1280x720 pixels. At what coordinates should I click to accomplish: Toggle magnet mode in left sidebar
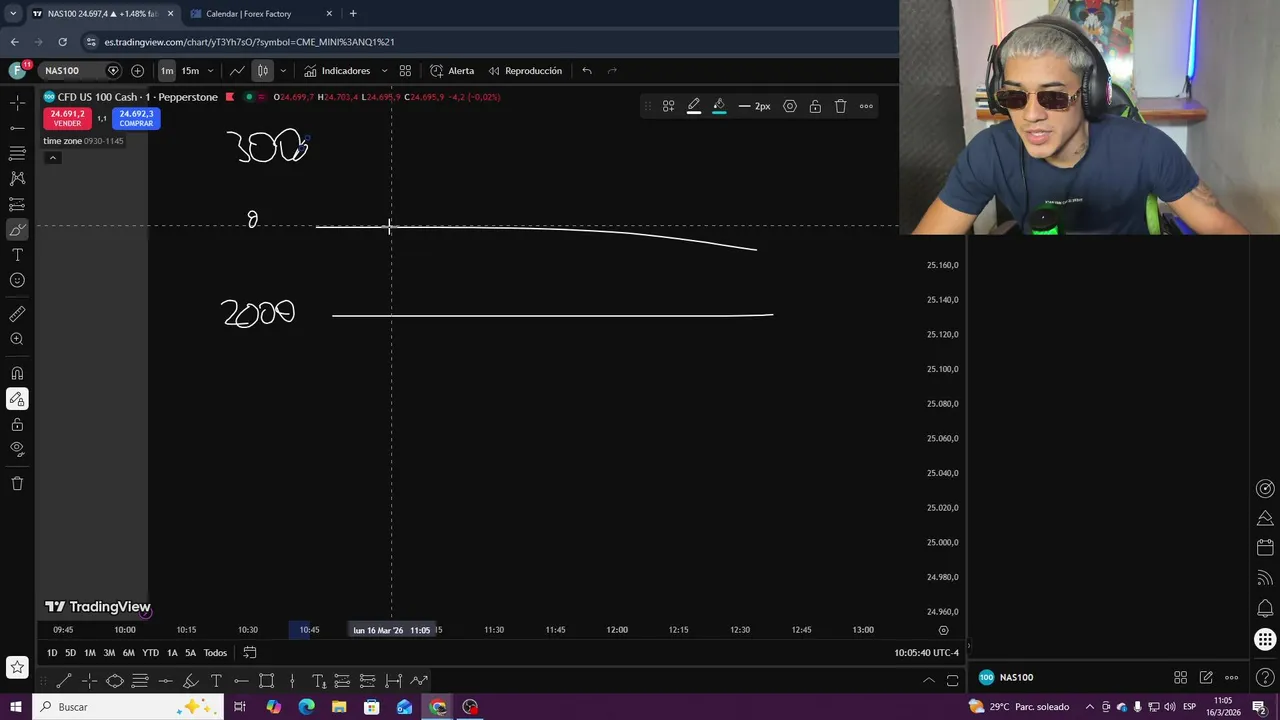[x=17, y=374]
